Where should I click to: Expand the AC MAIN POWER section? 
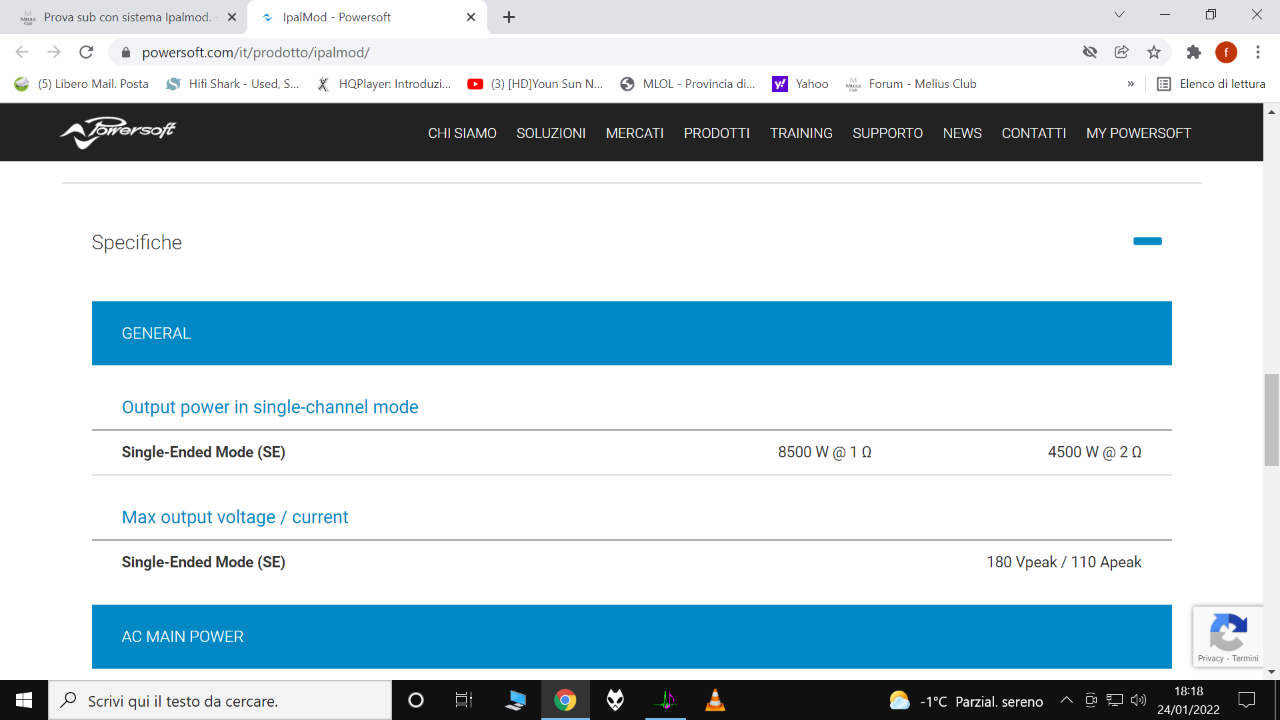click(631, 636)
